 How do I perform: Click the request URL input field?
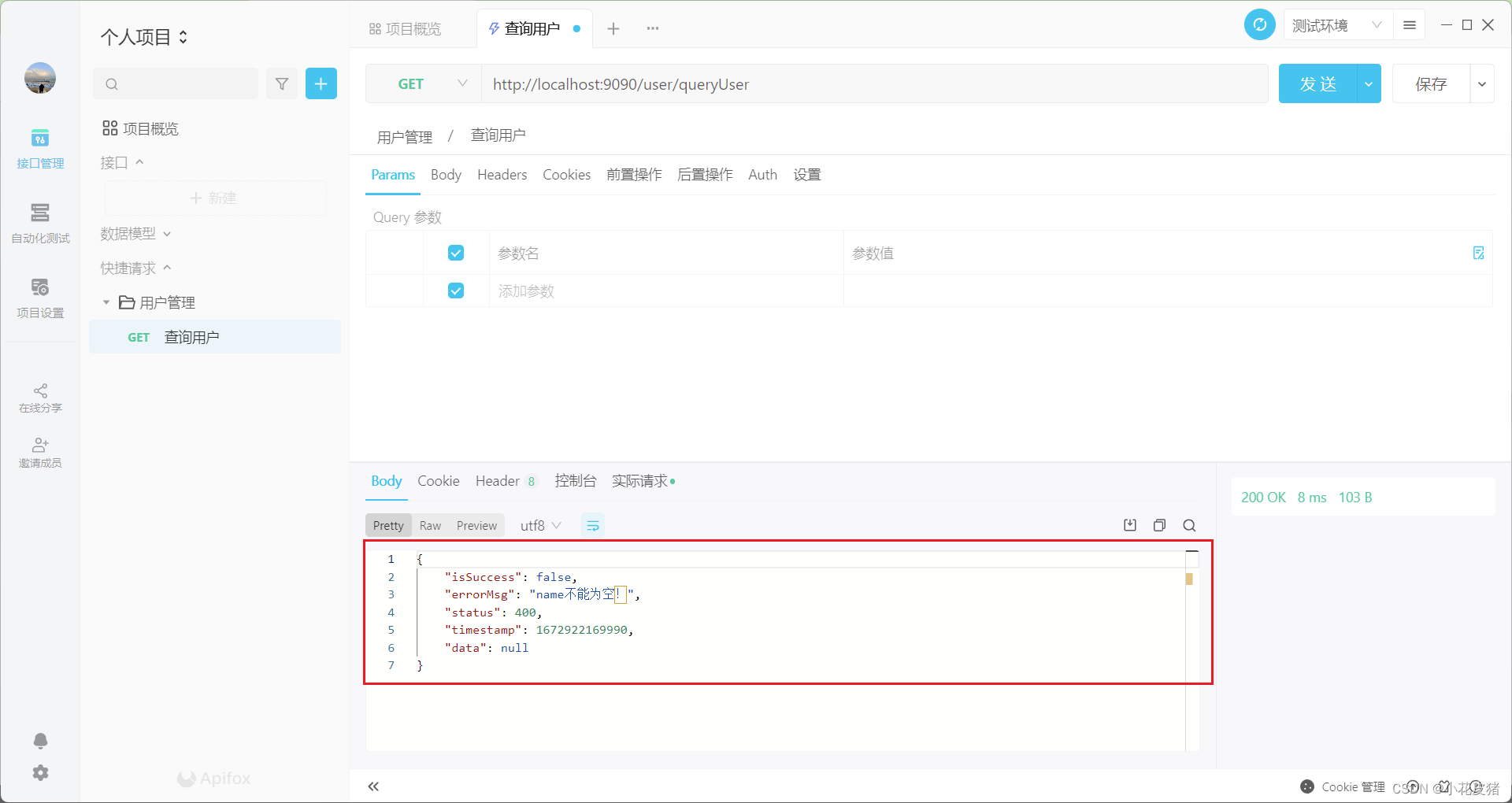pyautogui.click(x=874, y=83)
